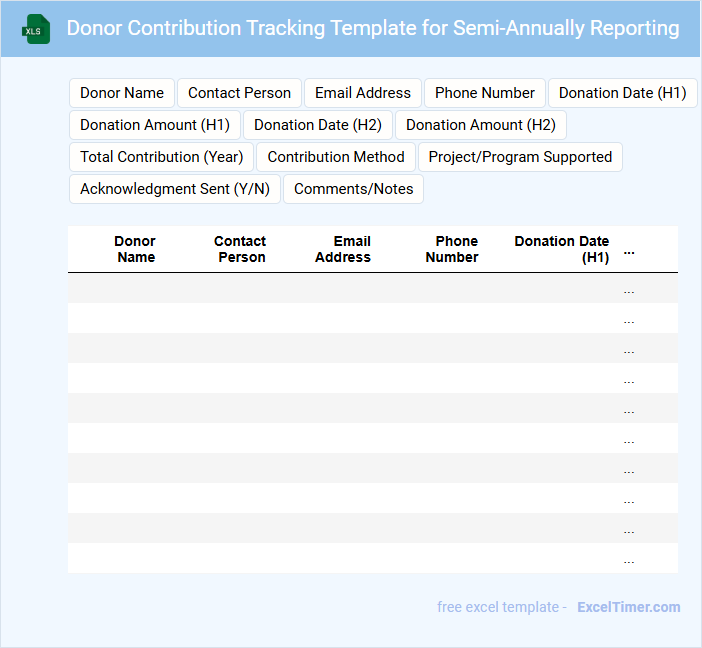This screenshot has height=648, width=702.
Task: Select the Donation Amount (H2) tag
Action: (x=481, y=125)
